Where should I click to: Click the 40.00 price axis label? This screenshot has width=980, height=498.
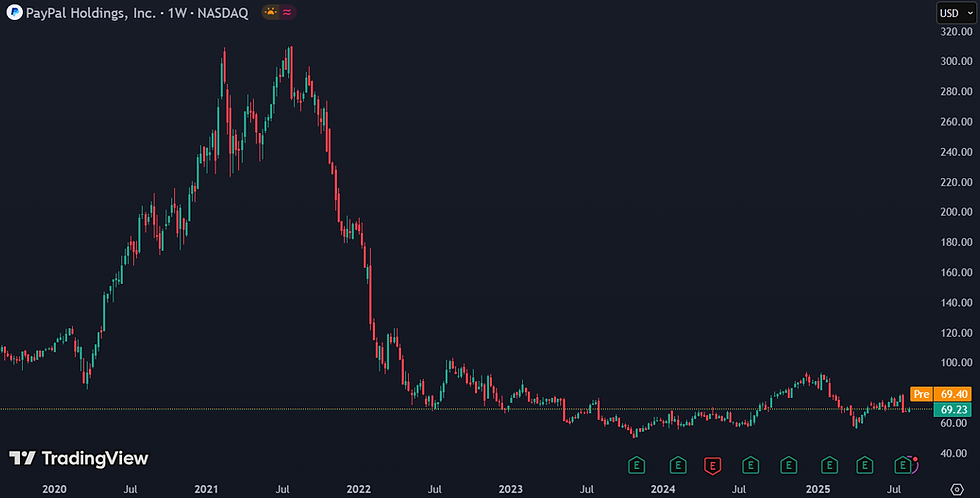coord(954,453)
